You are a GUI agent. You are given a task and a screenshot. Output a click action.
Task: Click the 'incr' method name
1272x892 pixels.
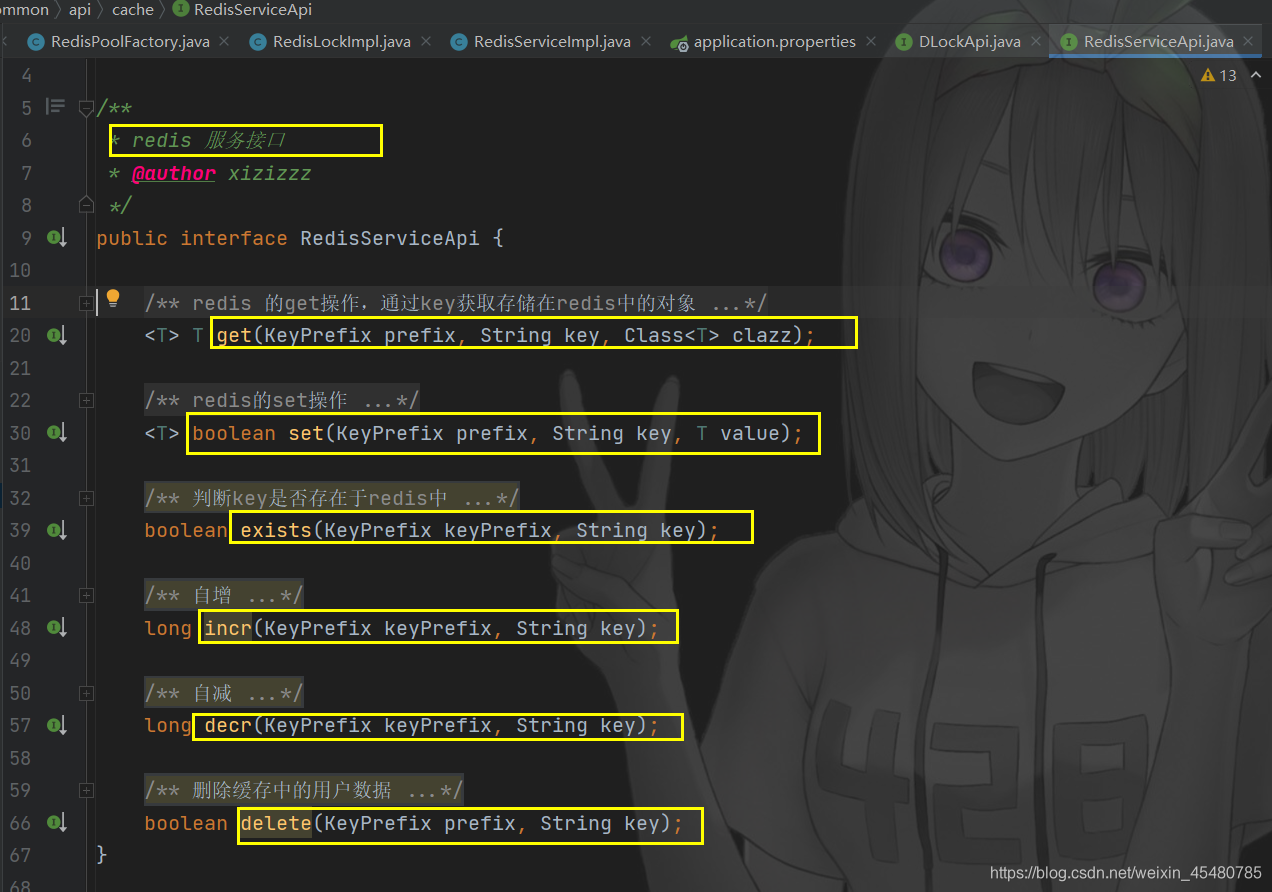tap(228, 628)
